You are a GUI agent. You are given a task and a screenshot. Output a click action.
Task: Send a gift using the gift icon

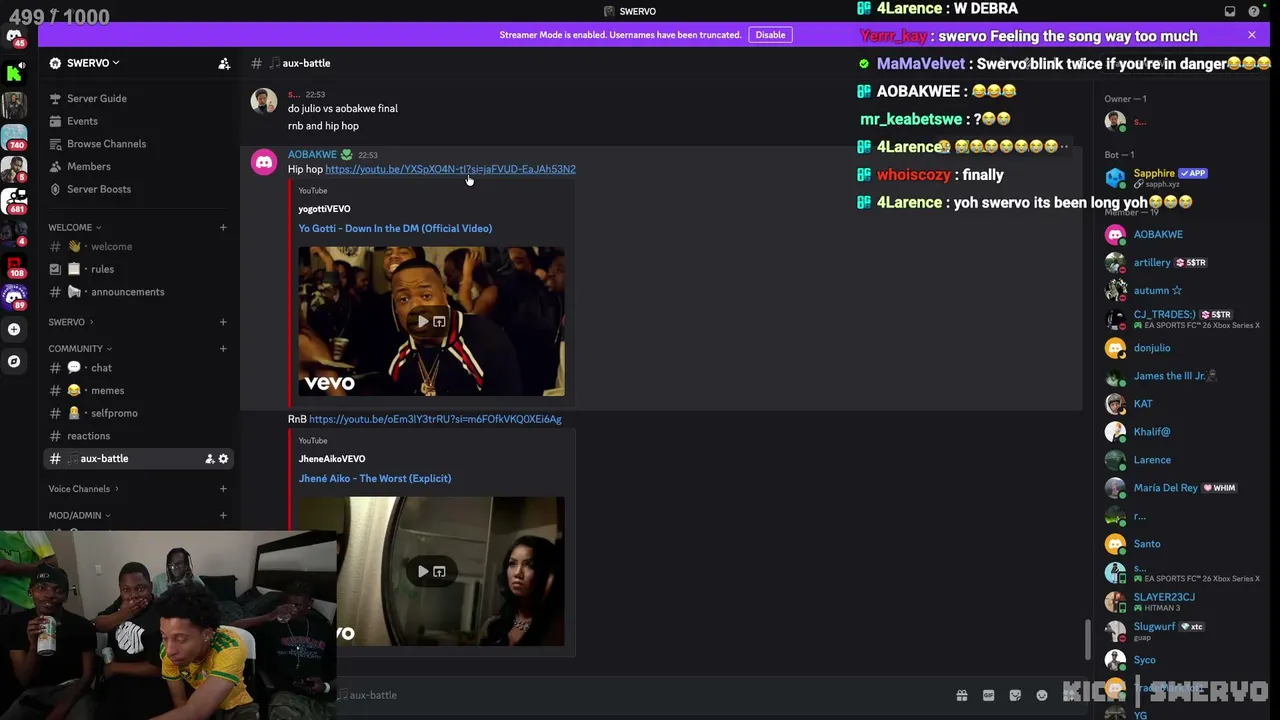(962, 695)
